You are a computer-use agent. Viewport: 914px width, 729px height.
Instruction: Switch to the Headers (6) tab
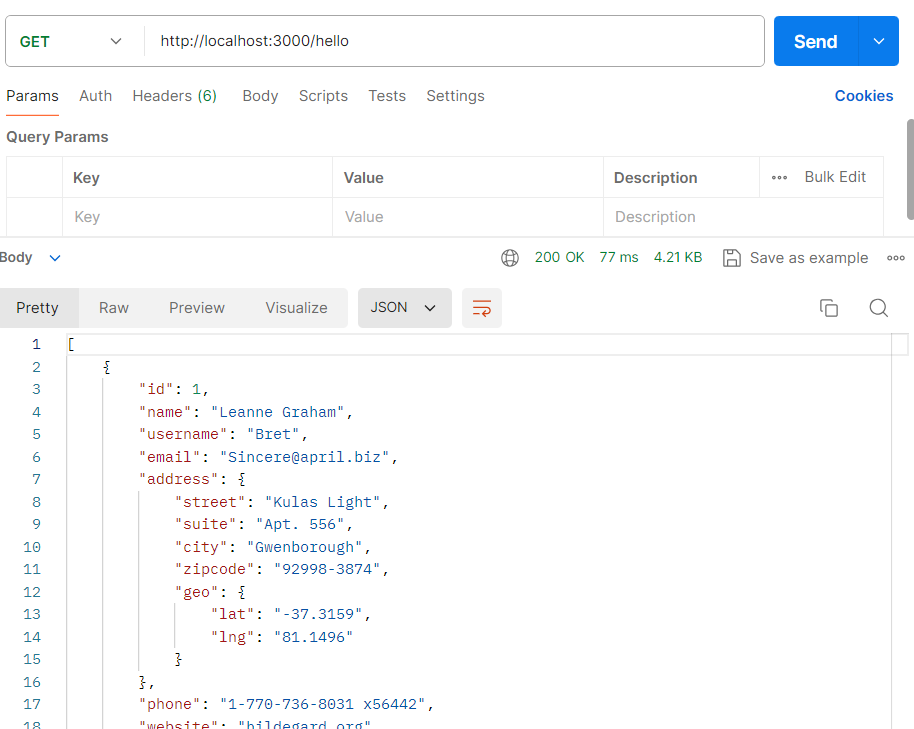tap(174, 95)
